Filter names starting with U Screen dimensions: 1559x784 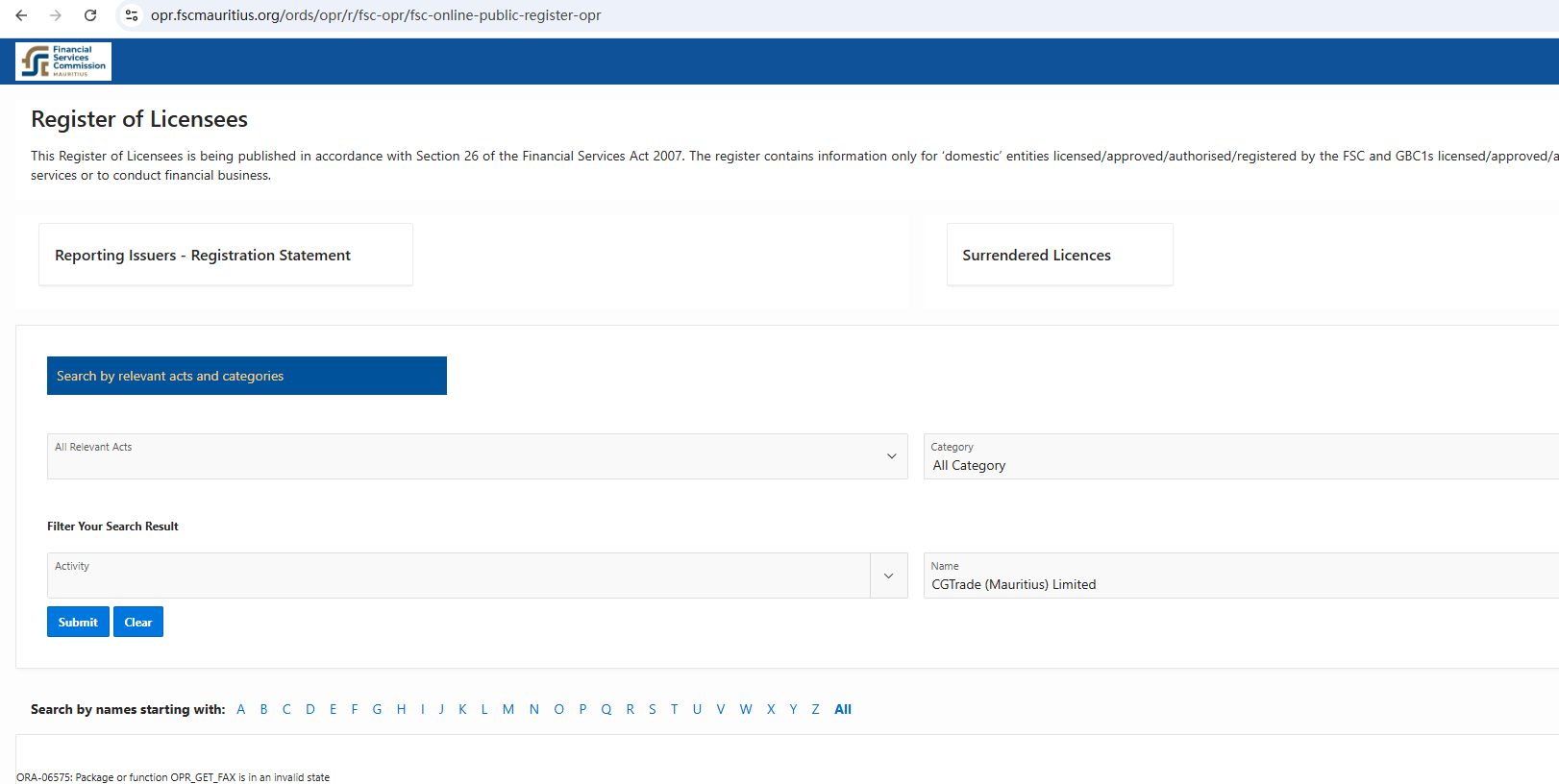tap(698, 709)
